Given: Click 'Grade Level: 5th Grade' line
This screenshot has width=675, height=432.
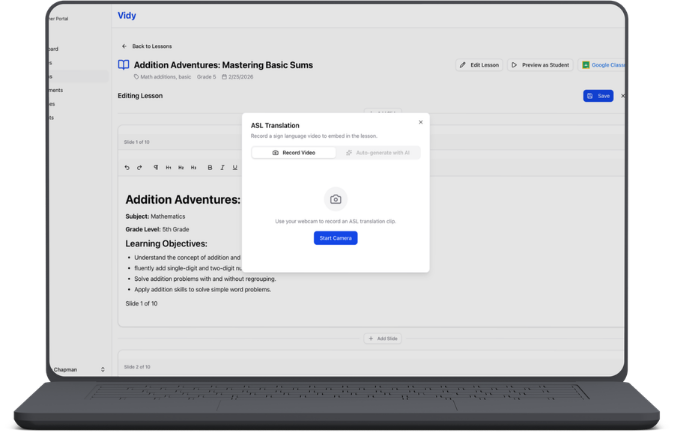Looking at the screenshot, I should tap(157, 229).
